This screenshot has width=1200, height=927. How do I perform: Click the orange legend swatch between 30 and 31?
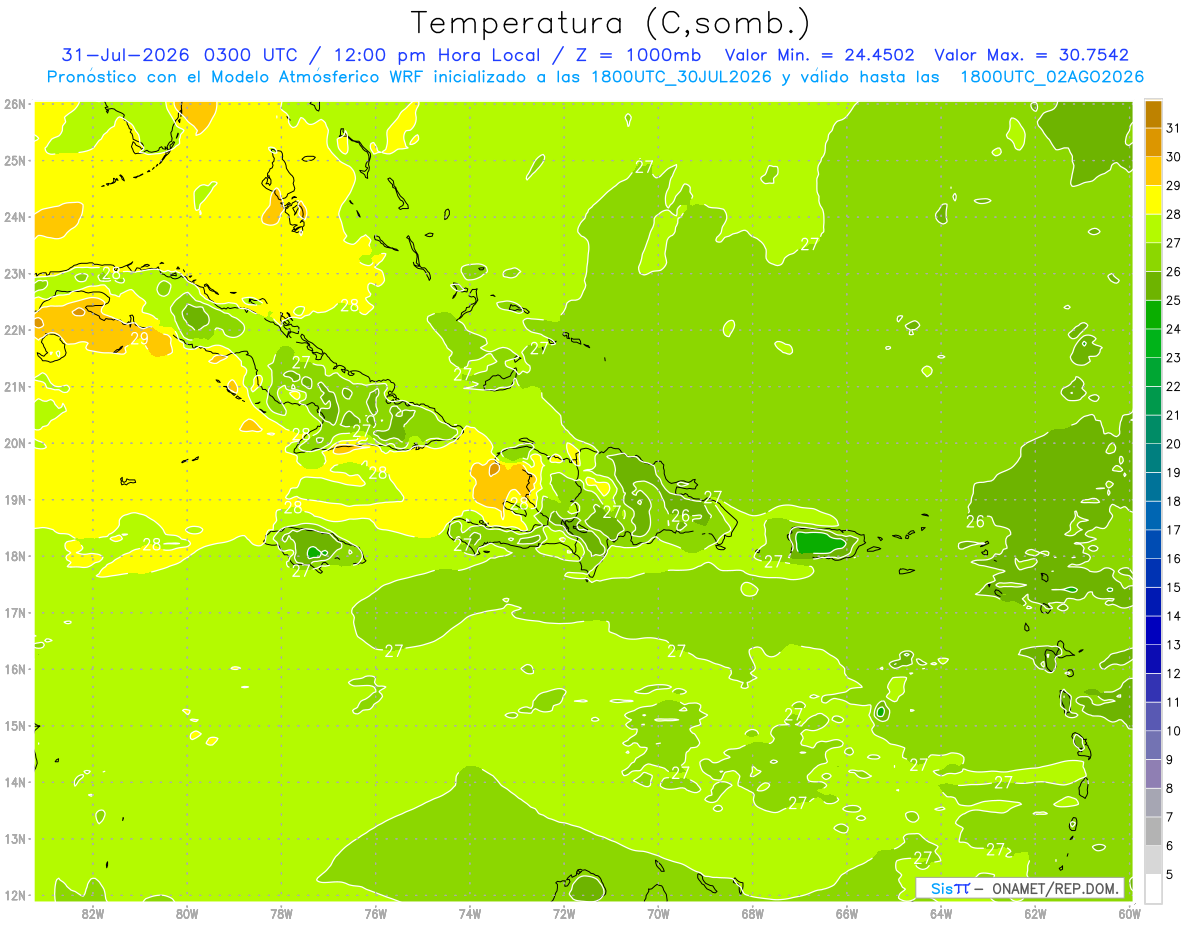click(1153, 142)
